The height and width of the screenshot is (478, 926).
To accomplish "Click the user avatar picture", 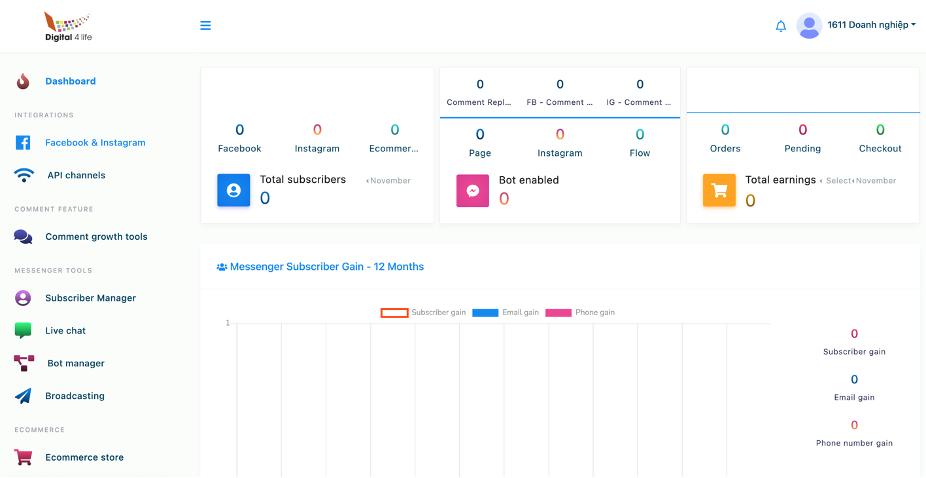I will (809, 26).
